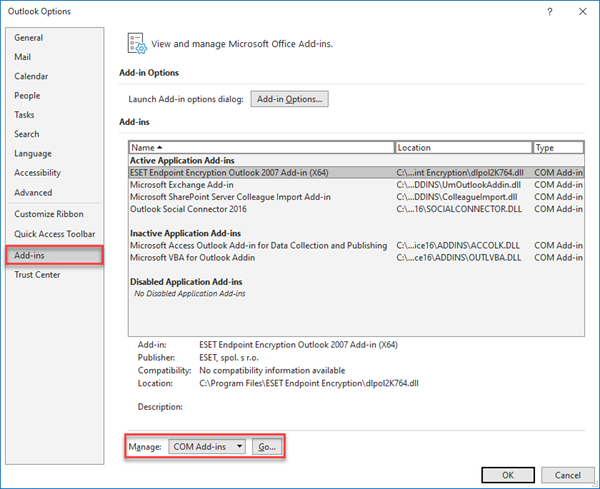
Task: Select Add-ins in the sidebar
Action: click(54, 255)
